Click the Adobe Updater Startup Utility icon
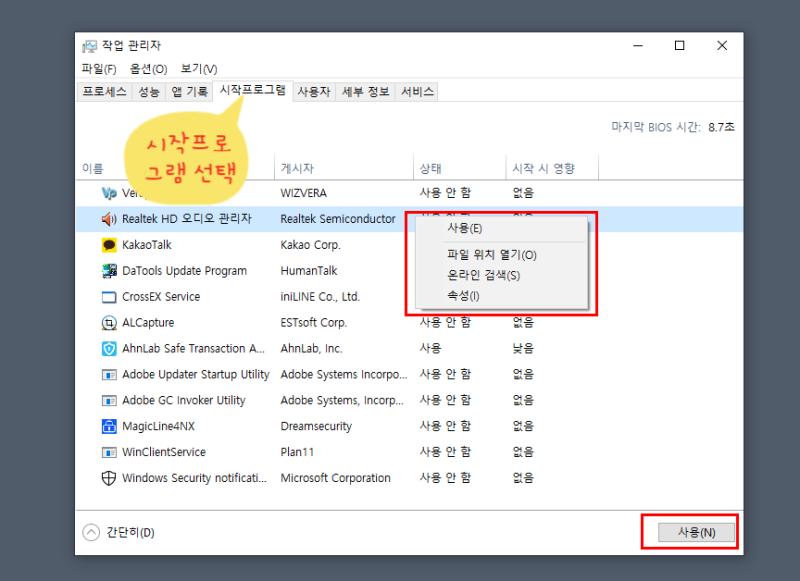800x581 pixels. coord(109,375)
